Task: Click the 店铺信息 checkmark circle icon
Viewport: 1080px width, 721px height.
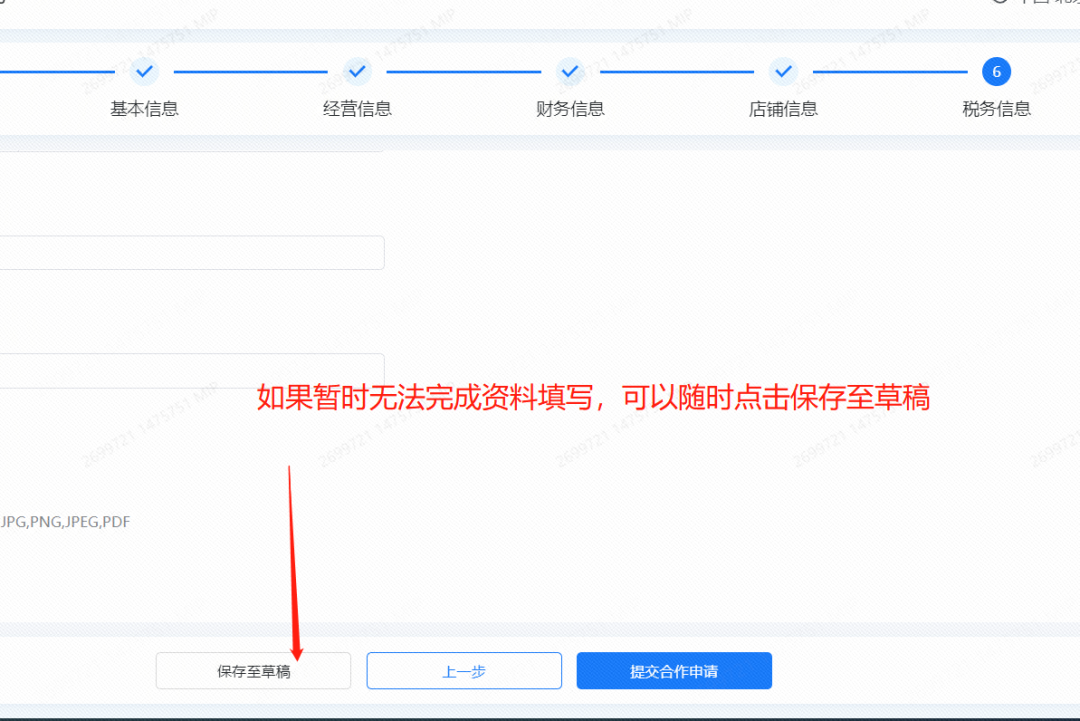Action: pos(783,72)
